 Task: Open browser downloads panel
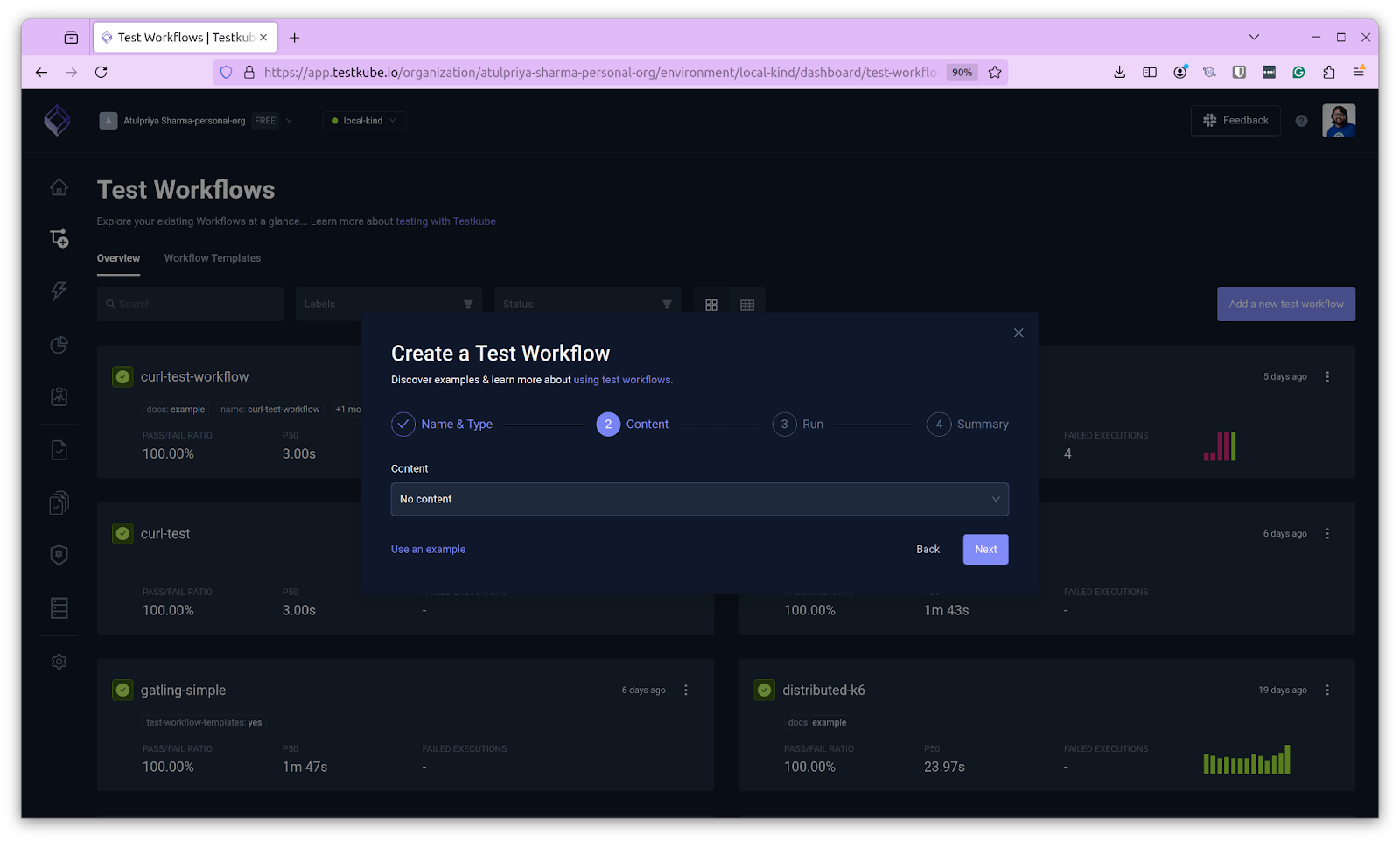(1119, 72)
